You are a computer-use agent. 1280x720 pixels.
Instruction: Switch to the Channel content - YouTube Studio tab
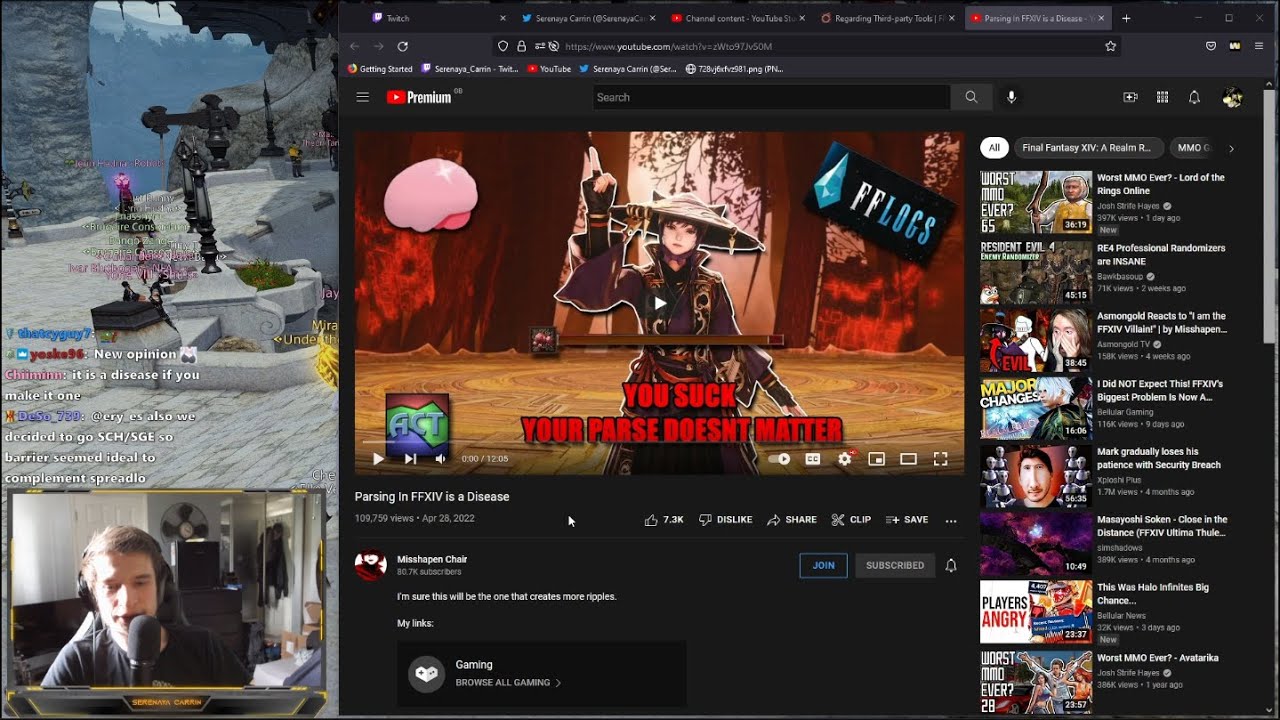[740, 18]
